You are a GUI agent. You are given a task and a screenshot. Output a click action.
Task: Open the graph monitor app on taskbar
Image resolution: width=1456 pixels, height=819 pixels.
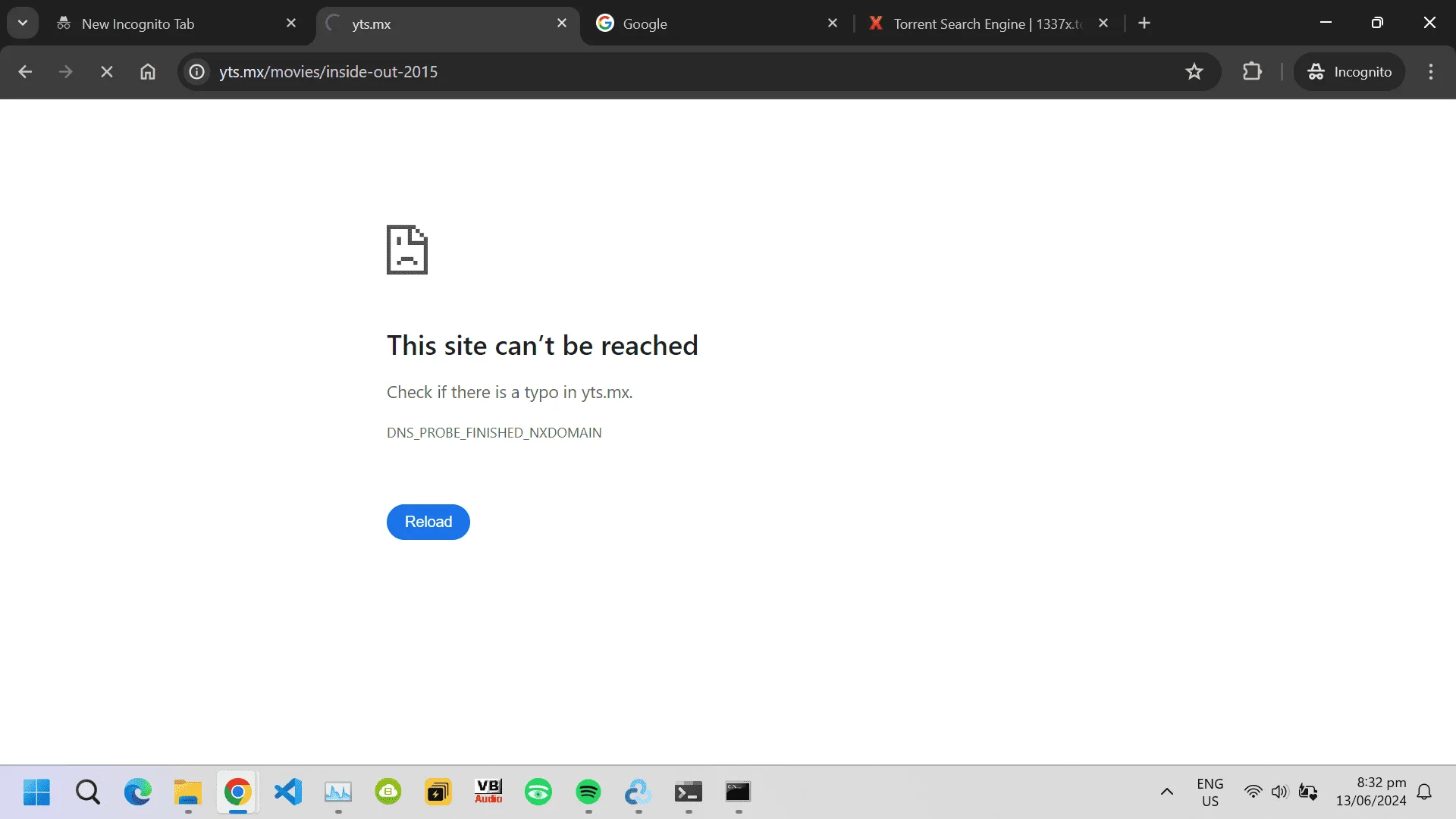coord(338,792)
